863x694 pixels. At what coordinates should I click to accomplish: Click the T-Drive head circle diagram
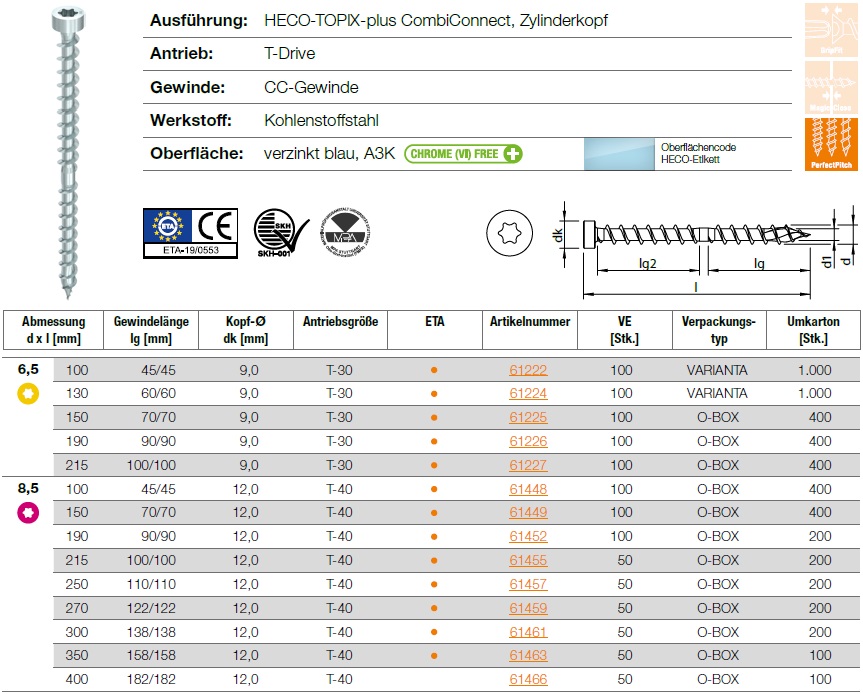coord(509,233)
